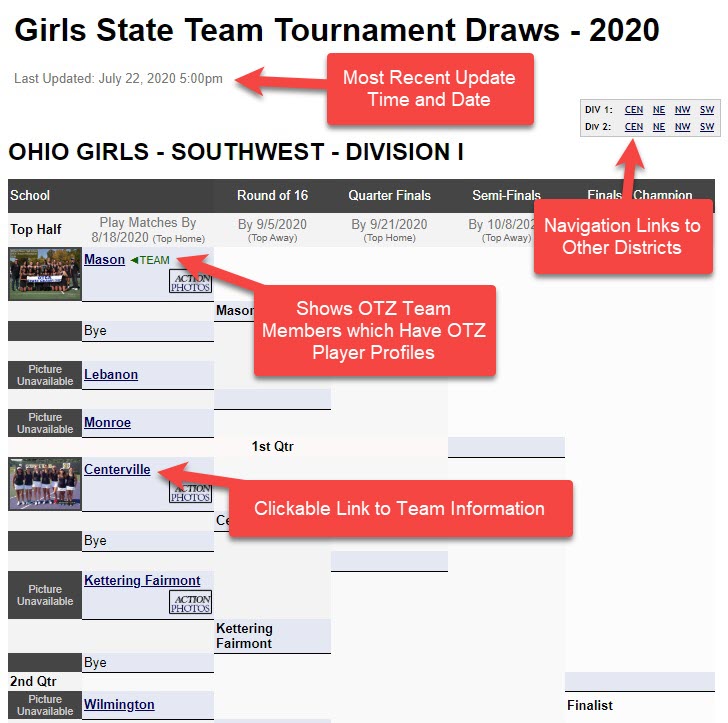Go to Division 1 NW district
This screenshot has height=723, width=728.
click(682, 110)
